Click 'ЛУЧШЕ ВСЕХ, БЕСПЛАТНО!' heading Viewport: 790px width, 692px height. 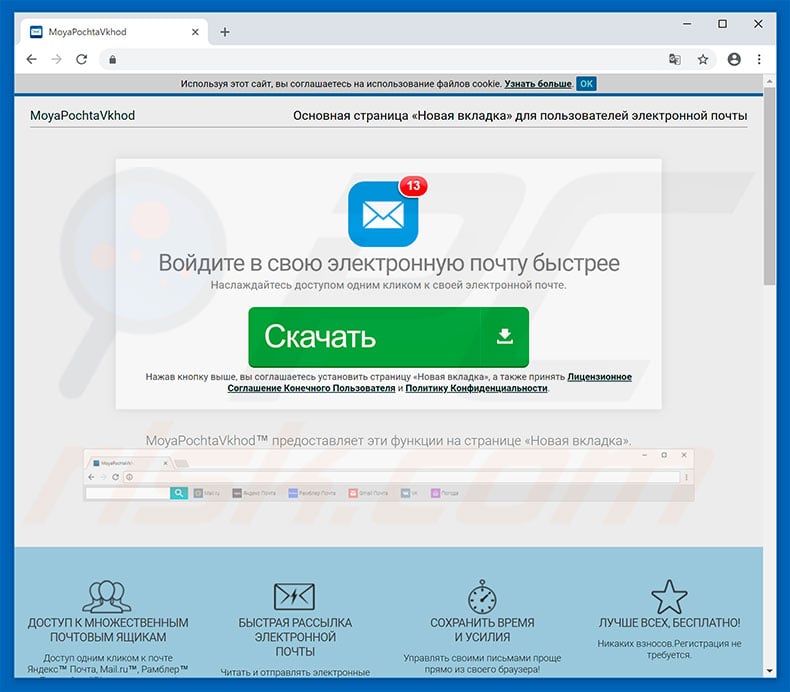click(x=670, y=623)
